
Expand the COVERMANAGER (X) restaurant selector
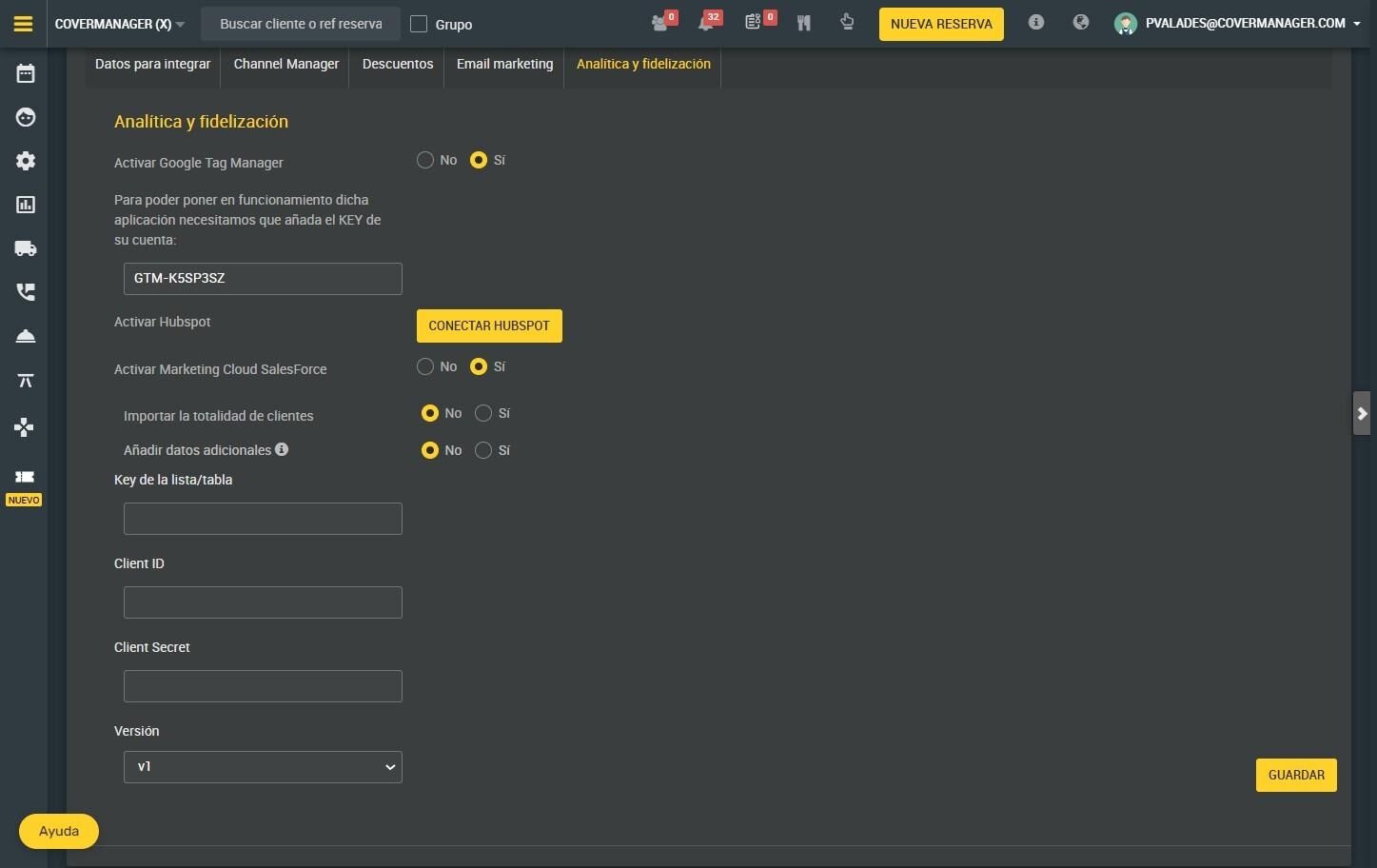tap(120, 24)
